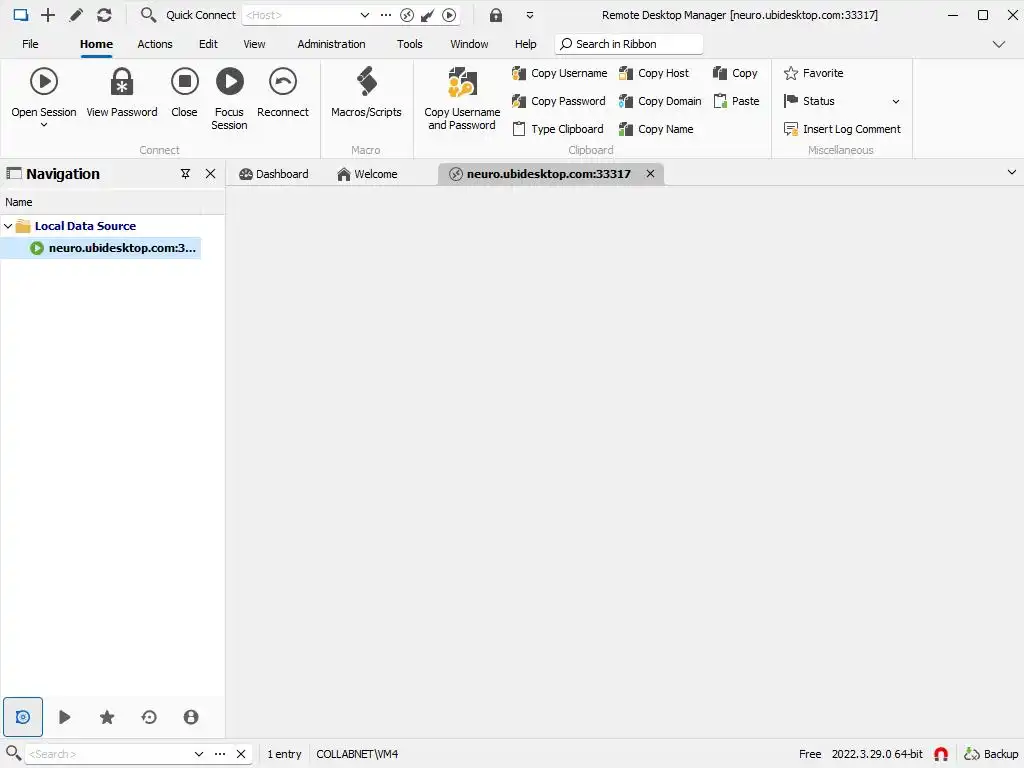Select the vault navigation icon at bottom
Screen dimensions: 1024x768
[23, 717]
